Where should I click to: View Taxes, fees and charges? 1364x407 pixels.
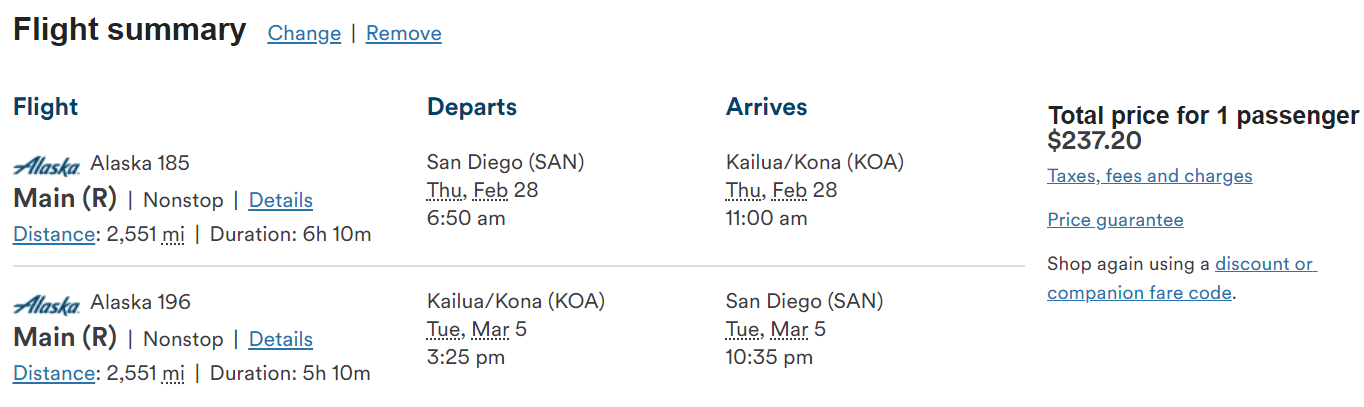(x=1149, y=177)
